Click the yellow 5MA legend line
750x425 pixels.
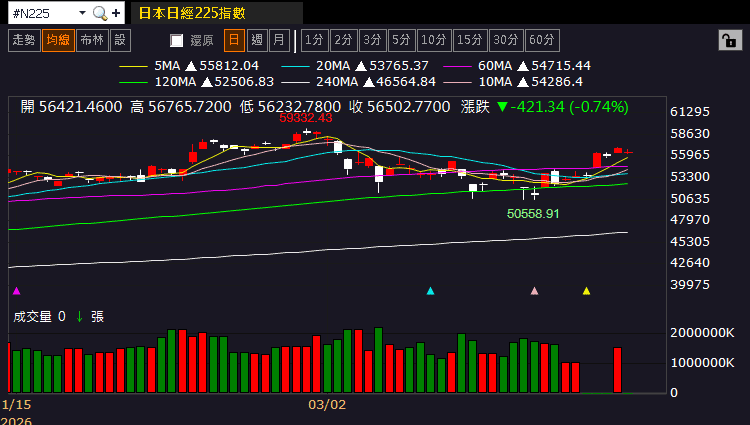(133, 65)
